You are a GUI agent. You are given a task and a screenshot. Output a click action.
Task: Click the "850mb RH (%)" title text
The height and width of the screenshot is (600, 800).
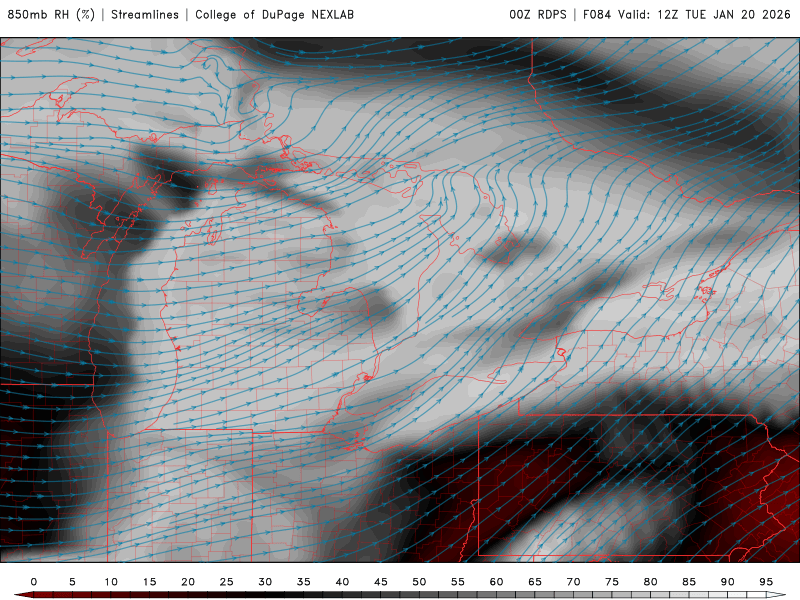(x=51, y=15)
